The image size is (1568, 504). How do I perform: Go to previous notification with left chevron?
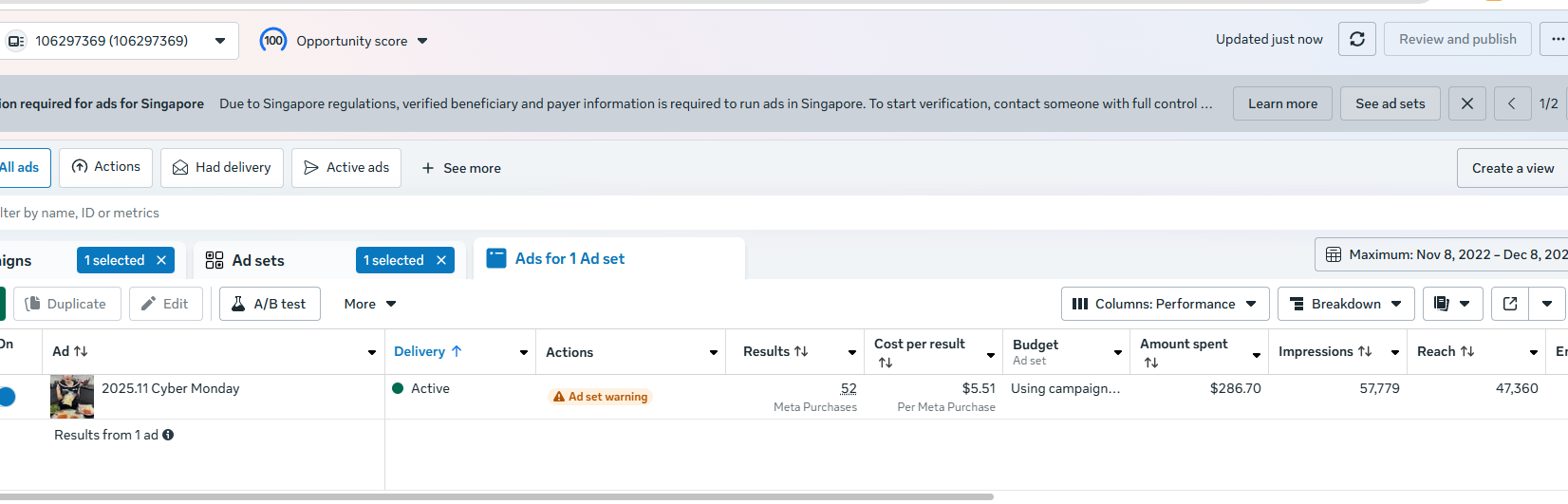(1512, 103)
